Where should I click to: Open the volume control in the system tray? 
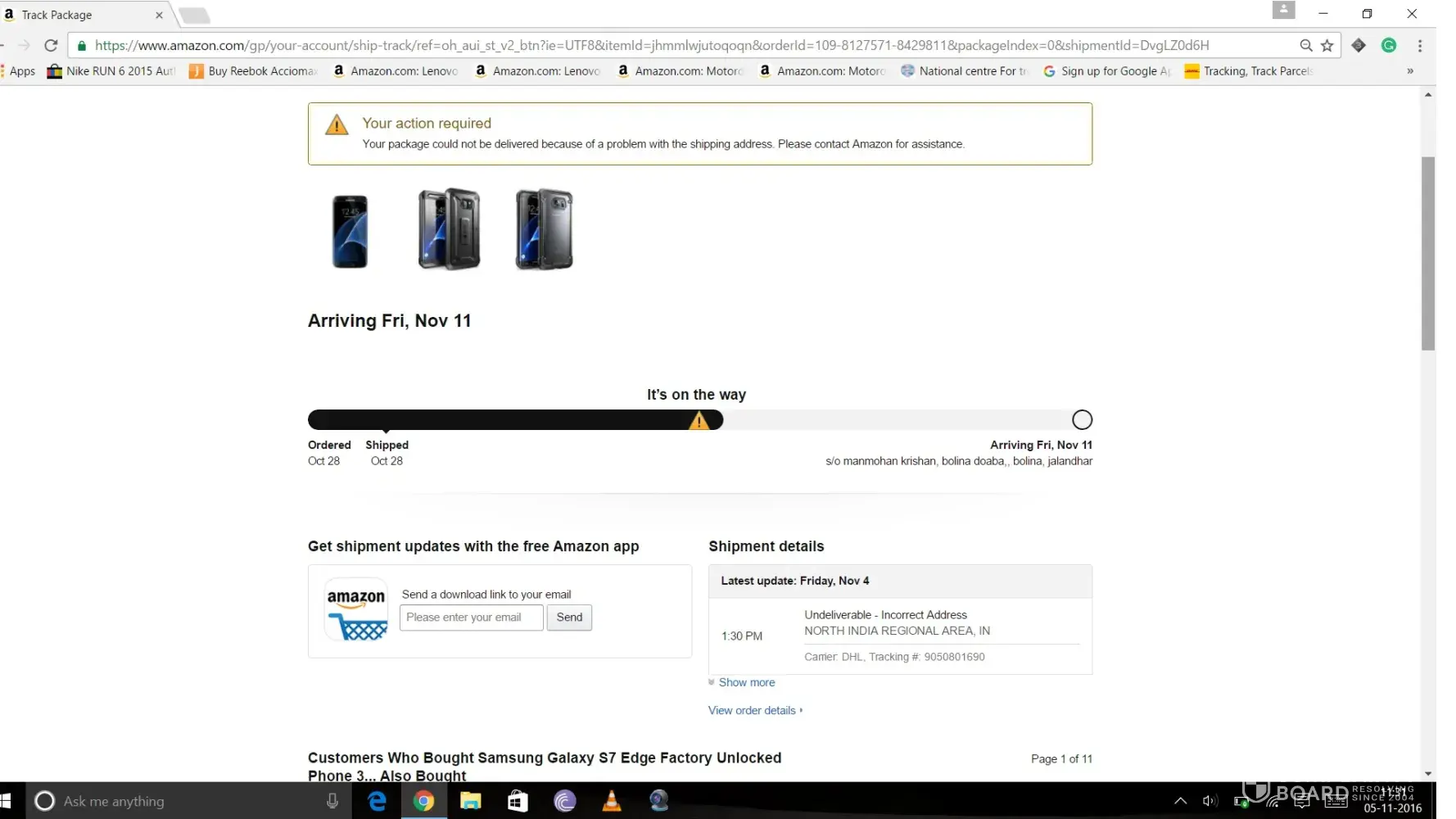pyautogui.click(x=1210, y=801)
